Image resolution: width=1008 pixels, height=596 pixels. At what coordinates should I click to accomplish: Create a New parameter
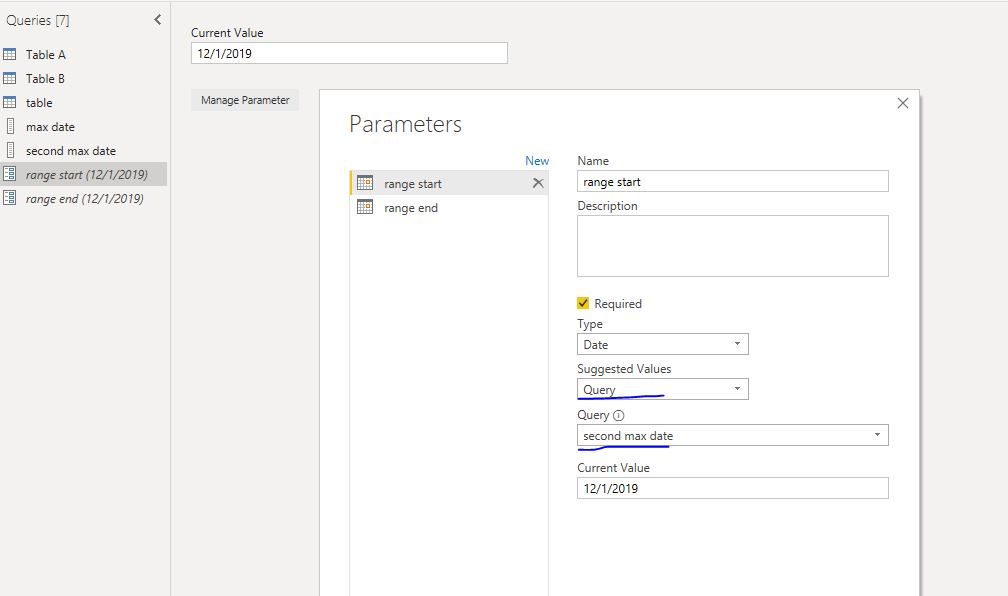[x=537, y=161]
